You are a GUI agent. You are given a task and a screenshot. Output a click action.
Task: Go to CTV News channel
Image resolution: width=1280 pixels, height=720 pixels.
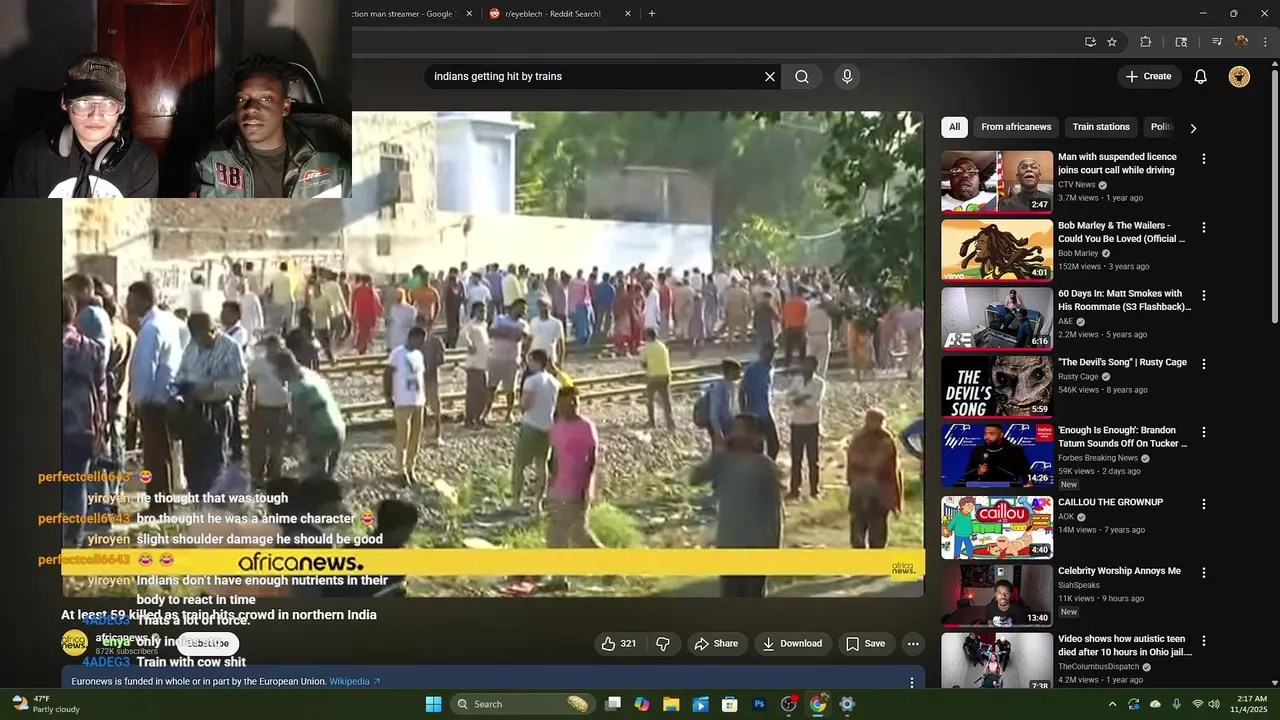(1076, 185)
